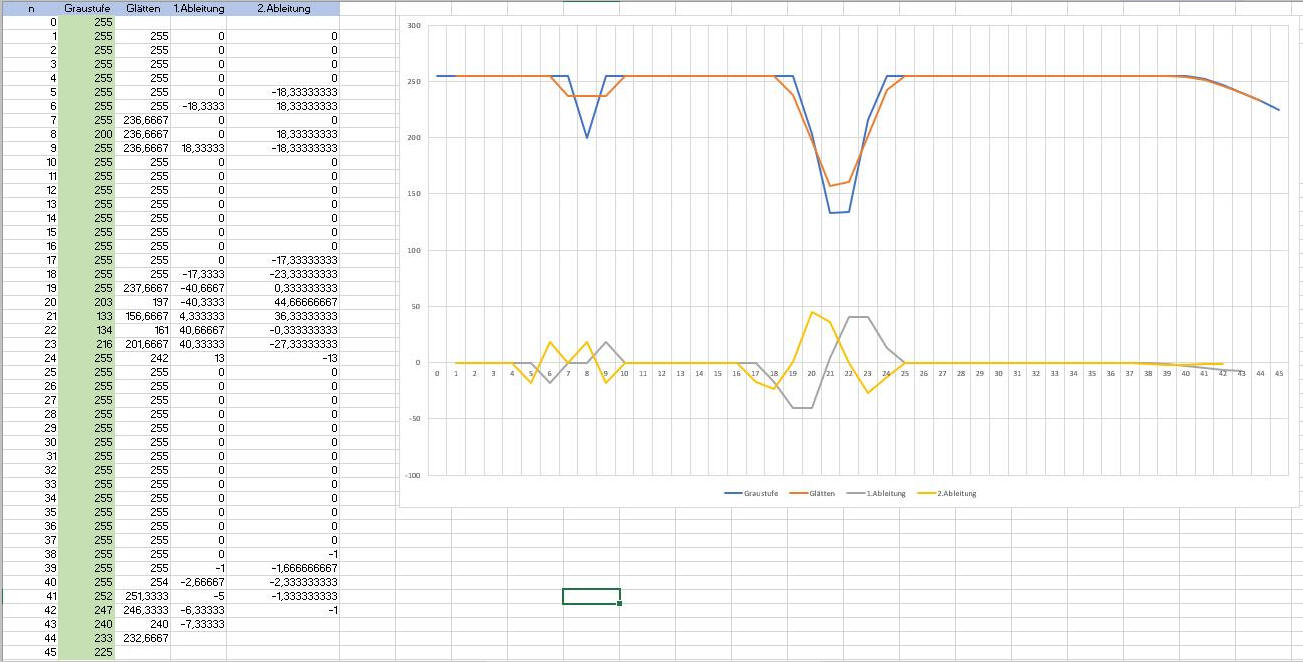Image resolution: width=1303 pixels, height=662 pixels.
Task: Select the Glätten column header cell
Action: [x=143, y=8]
